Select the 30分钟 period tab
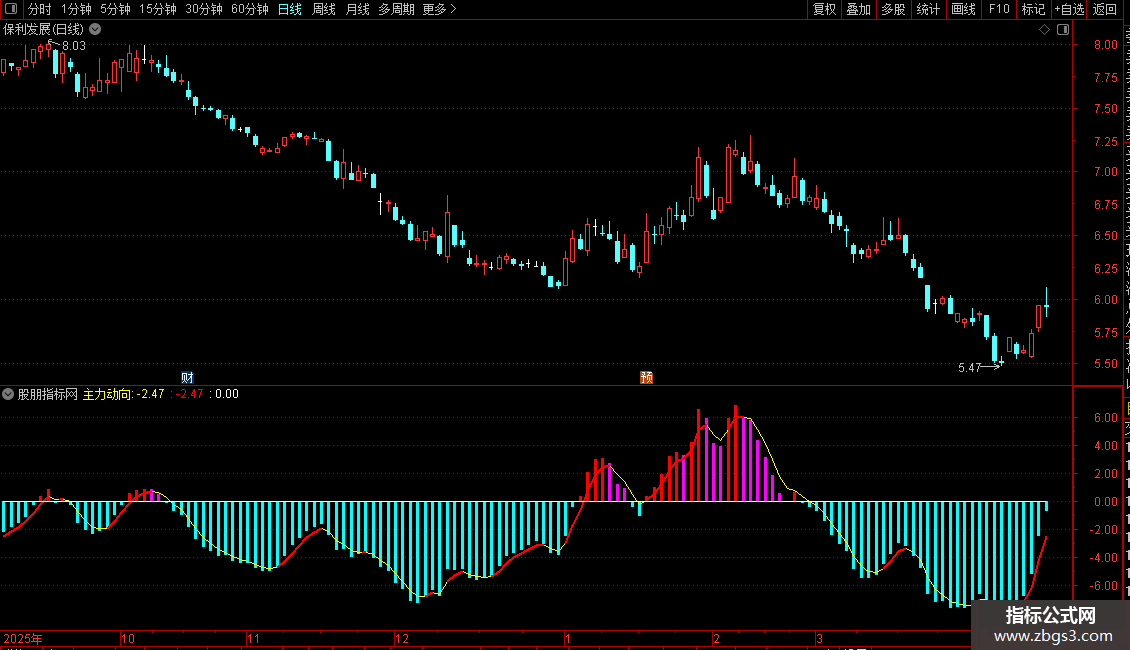1130x650 pixels. pyautogui.click(x=204, y=9)
